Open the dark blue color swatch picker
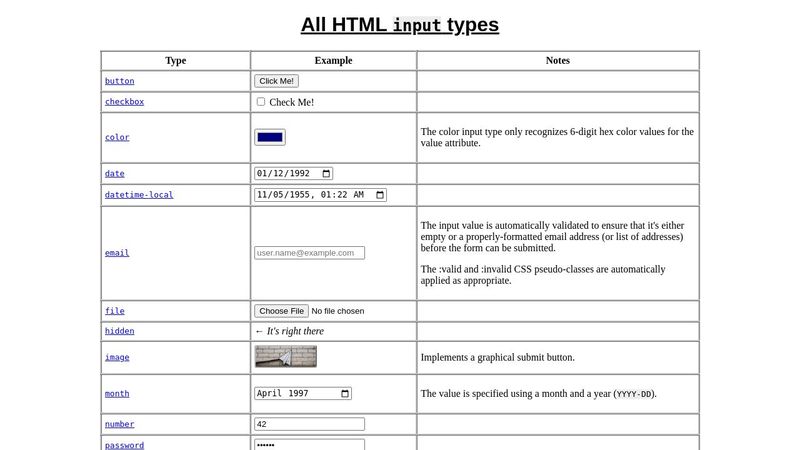This screenshot has height=450, width=800. tap(270, 137)
